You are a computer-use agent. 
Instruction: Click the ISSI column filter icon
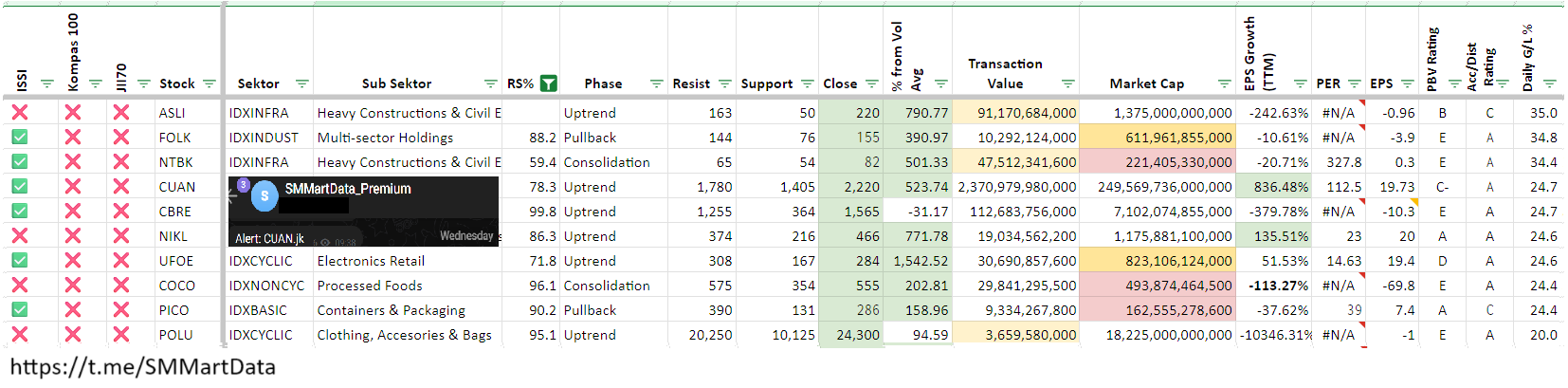(x=47, y=83)
